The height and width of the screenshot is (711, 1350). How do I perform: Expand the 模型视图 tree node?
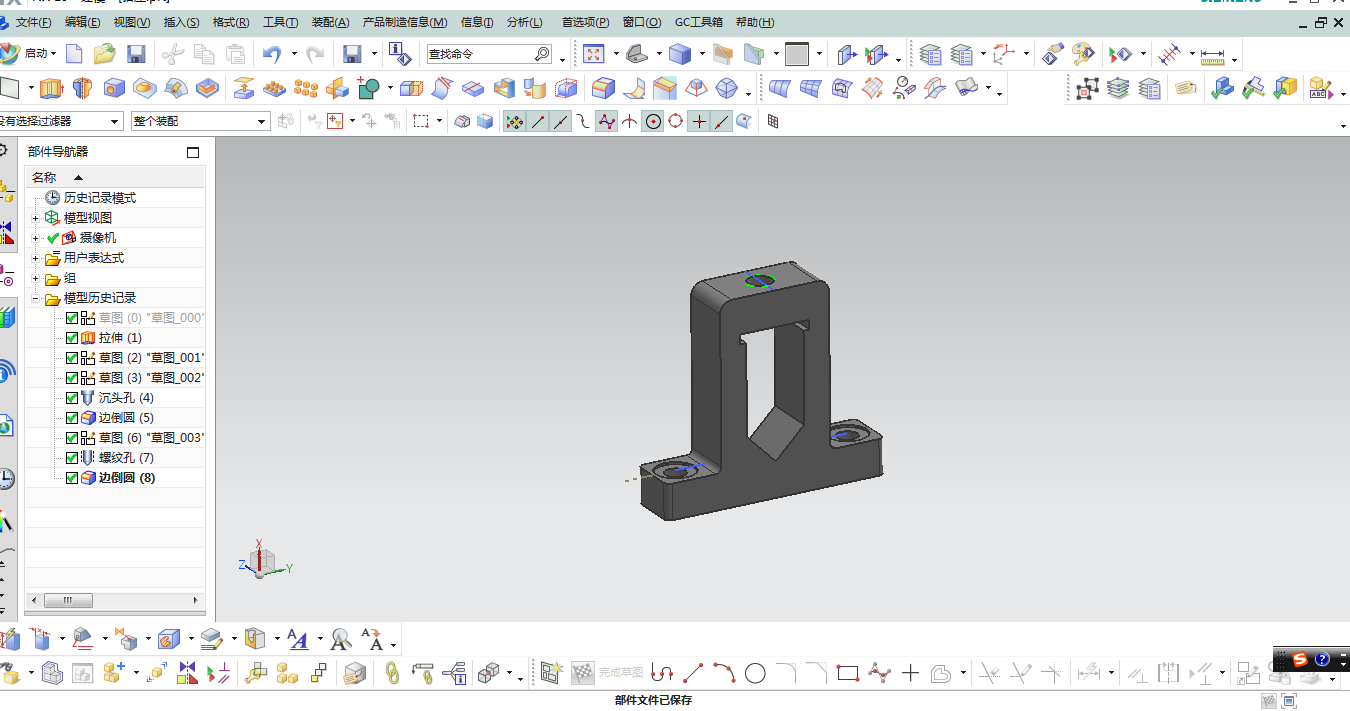[x=36, y=218]
